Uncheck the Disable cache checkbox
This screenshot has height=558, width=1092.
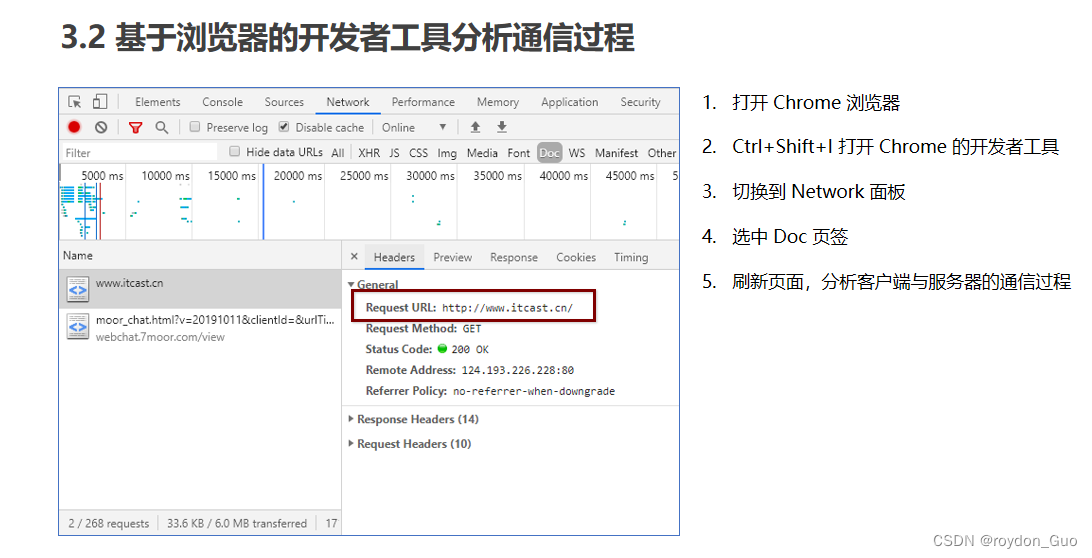(283, 127)
